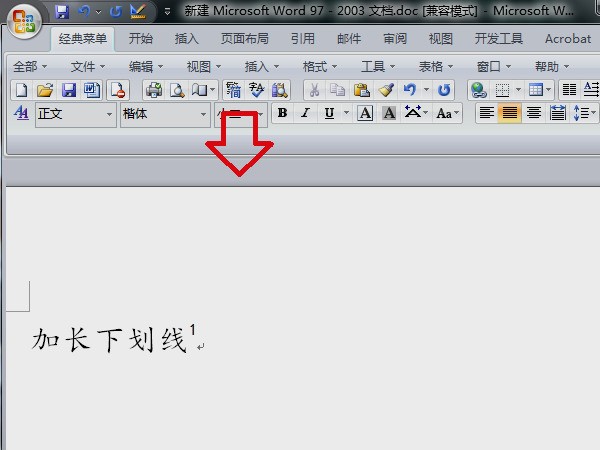The width and height of the screenshot is (600, 450).
Task: Open the font name dropdown 楷体
Action: coord(203,114)
